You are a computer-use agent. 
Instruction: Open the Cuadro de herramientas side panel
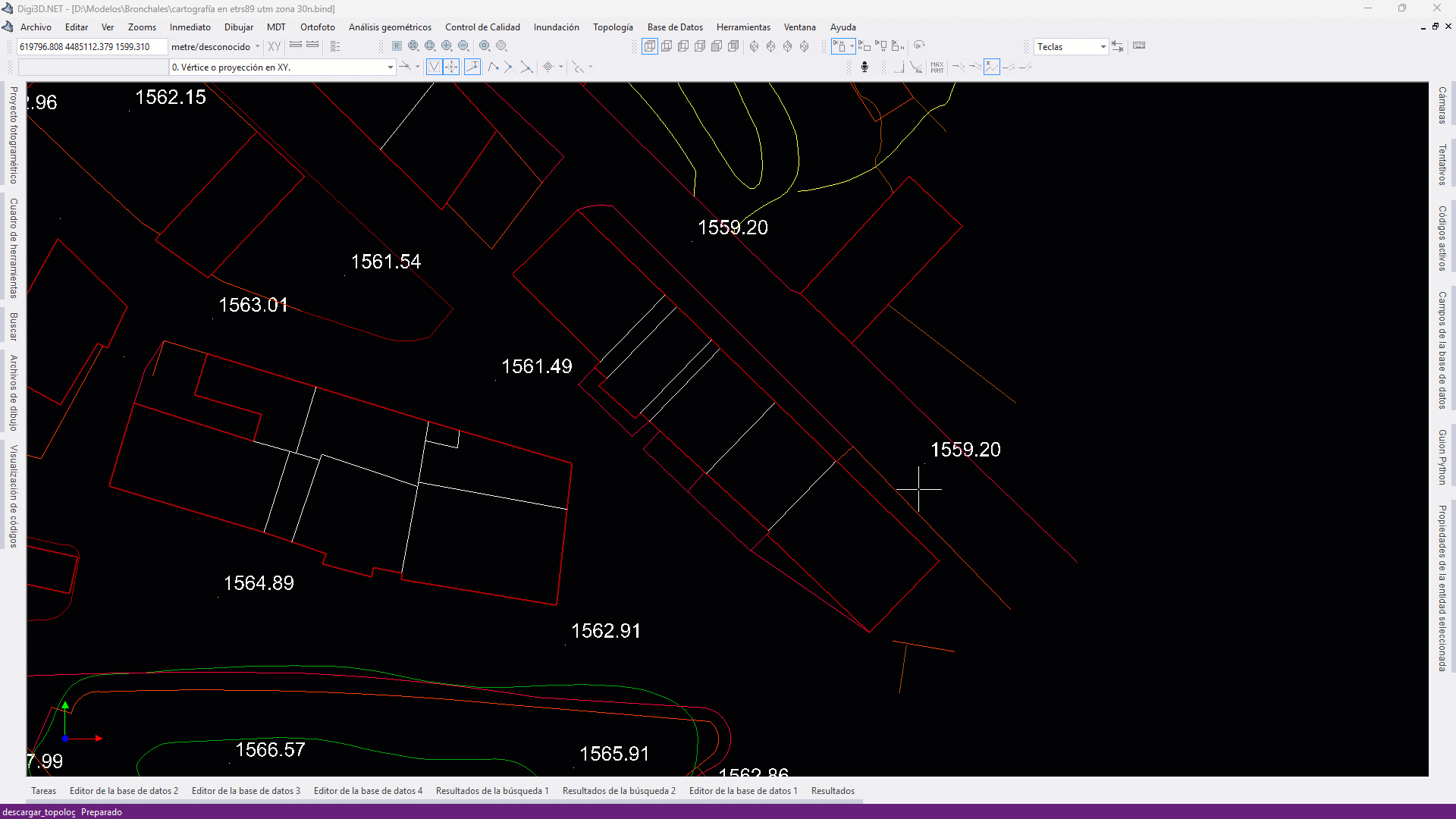tap(13, 248)
